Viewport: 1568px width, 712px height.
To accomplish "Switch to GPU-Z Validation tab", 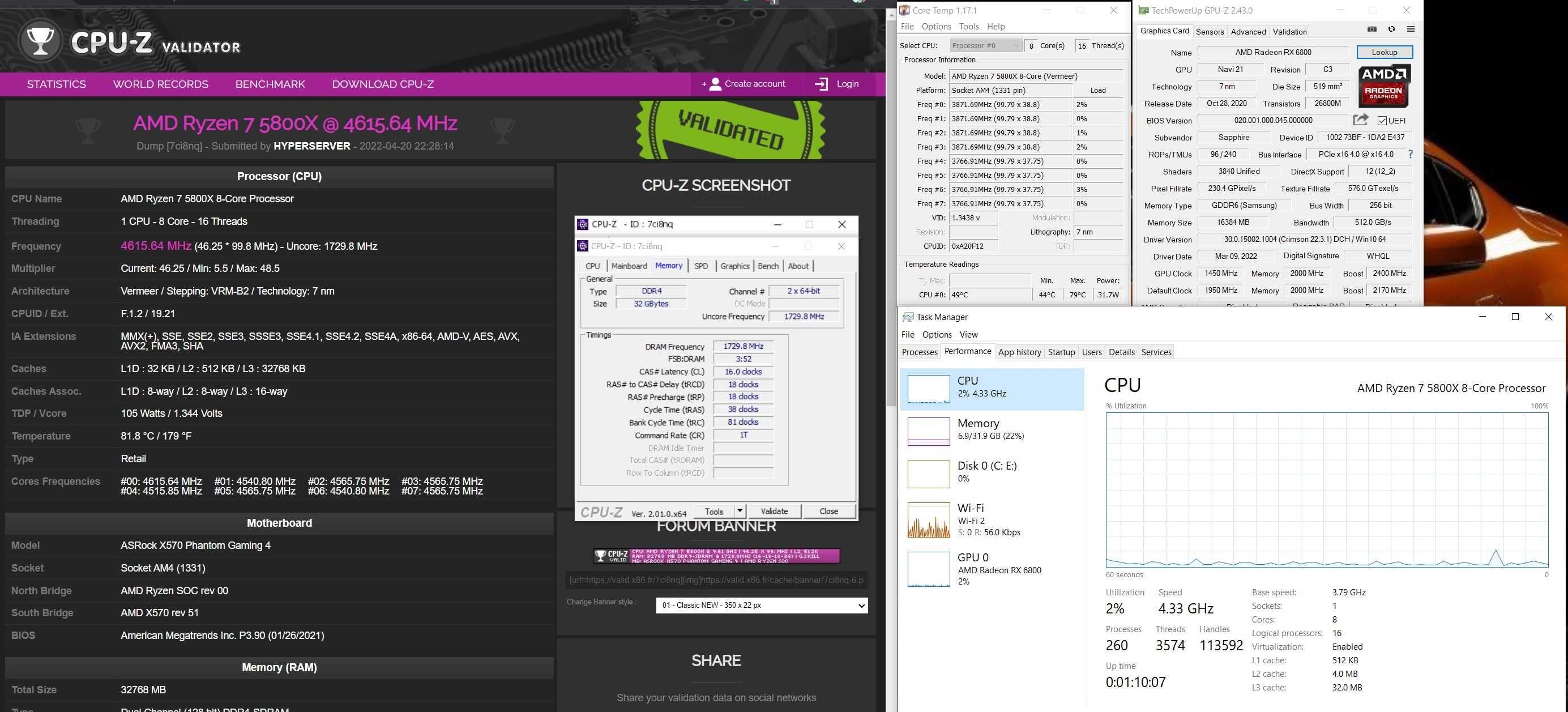I will coord(1289,32).
